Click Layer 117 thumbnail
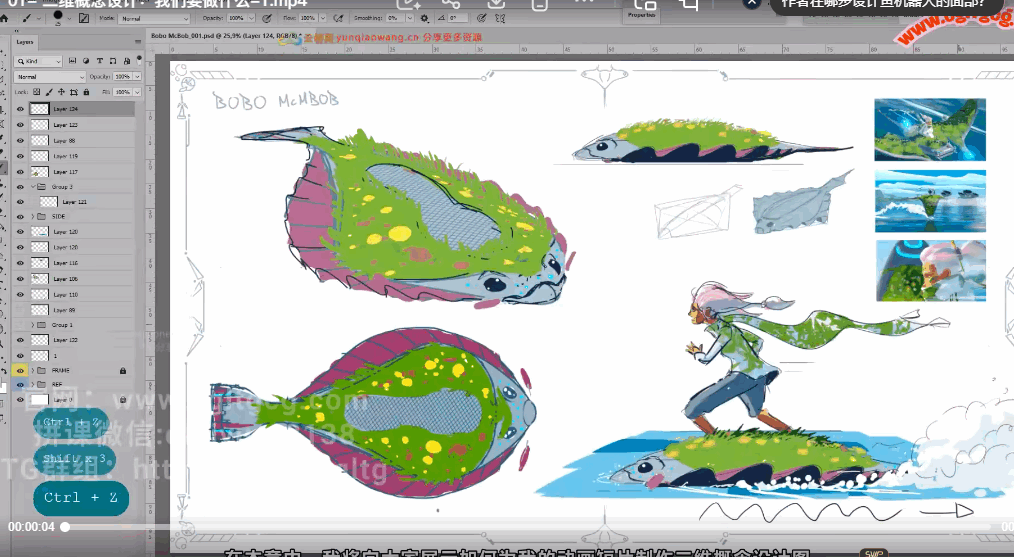This screenshot has height=557, width=1014. coord(40,172)
